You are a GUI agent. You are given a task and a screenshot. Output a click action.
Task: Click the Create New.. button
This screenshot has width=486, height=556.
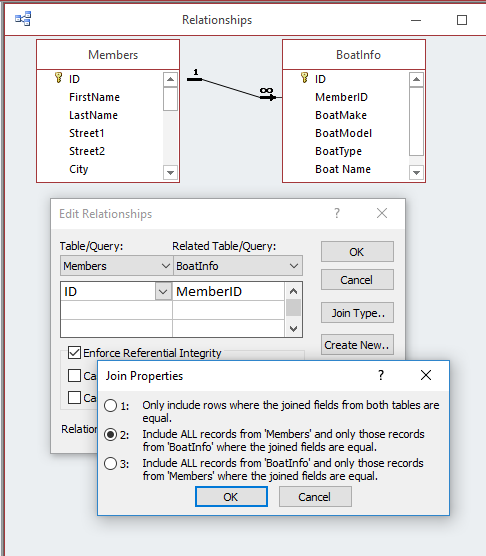(357, 345)
